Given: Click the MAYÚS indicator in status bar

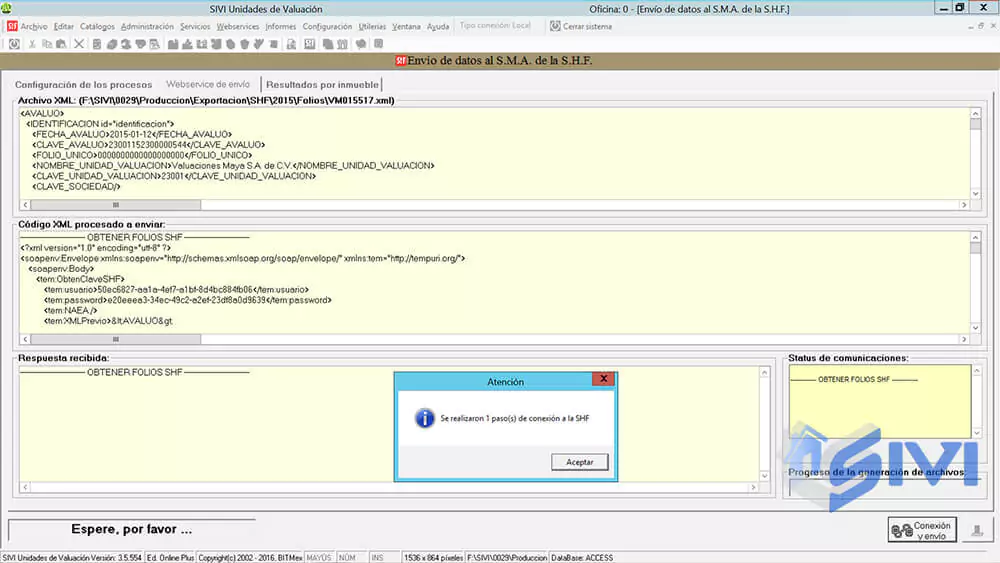Looking at the screenshot, I should point(319,558).
